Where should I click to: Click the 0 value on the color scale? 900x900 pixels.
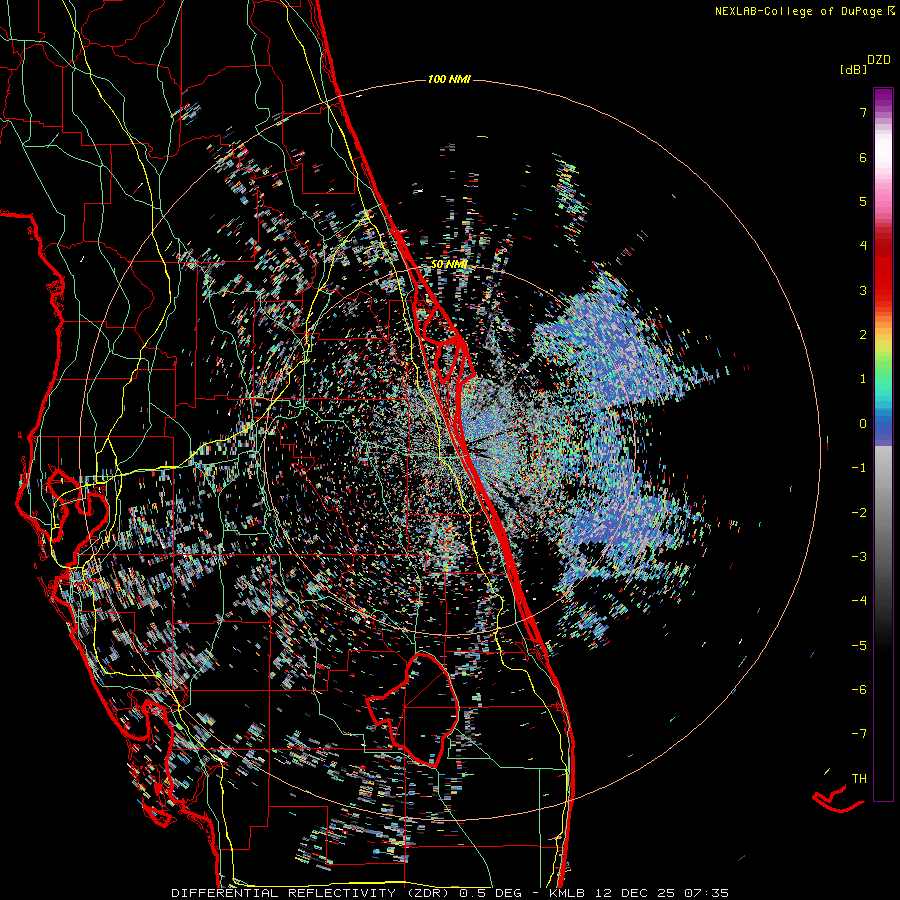tap(863, 424)
